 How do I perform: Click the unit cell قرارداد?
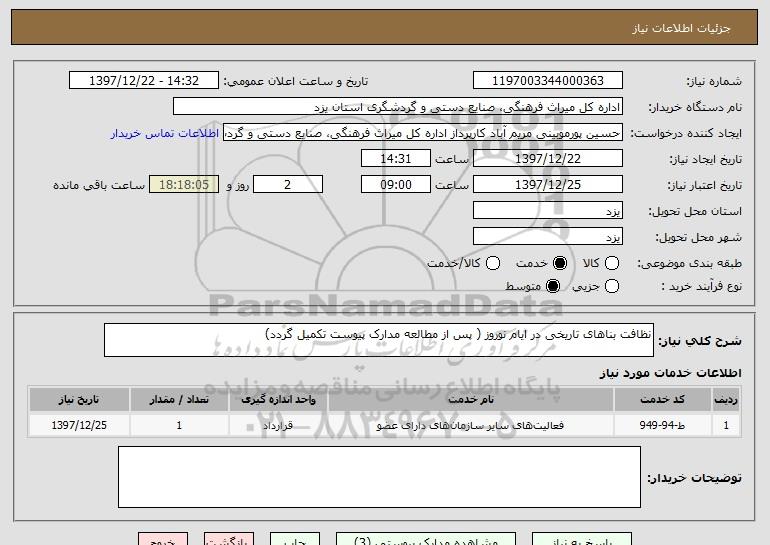click(x=278, y=425)
